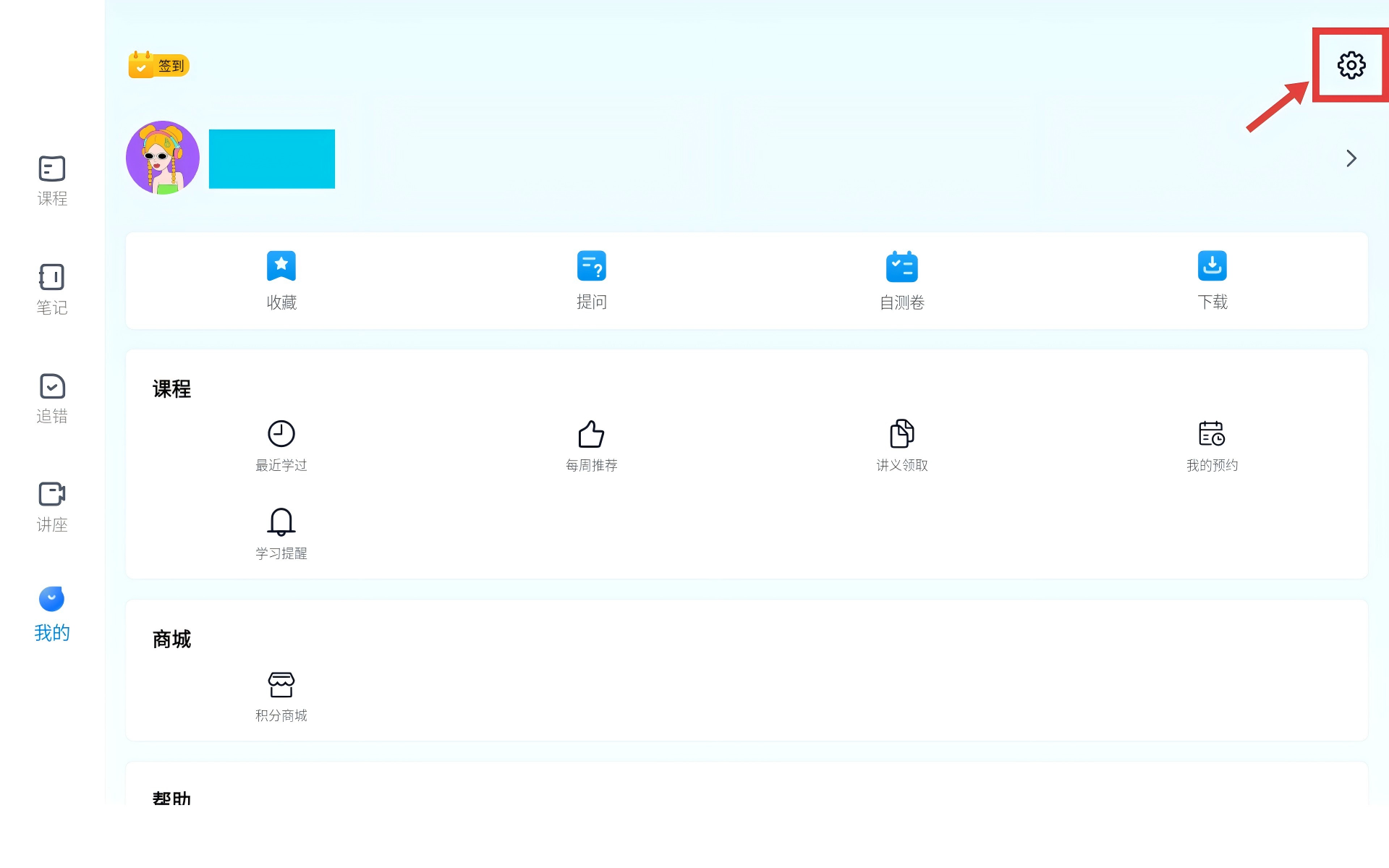Open 最近学过 clock icon

[281, 433]
